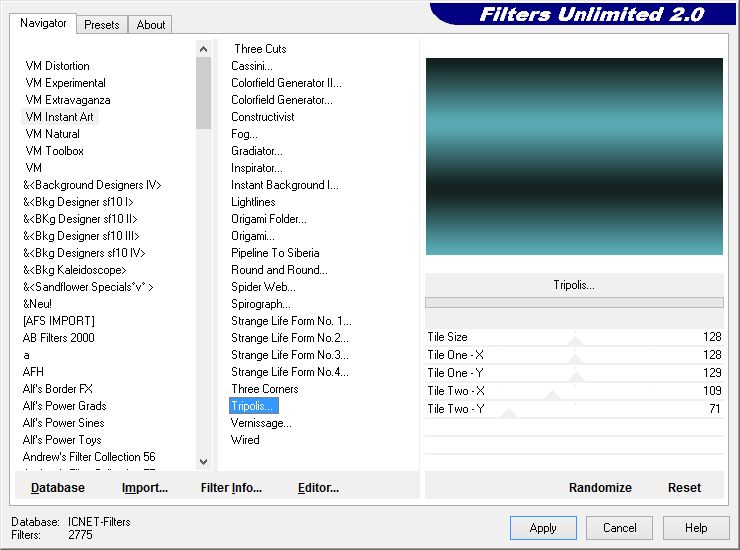740x550 pixels.
Task: Select the Cassini... filter
Action: 252,66
